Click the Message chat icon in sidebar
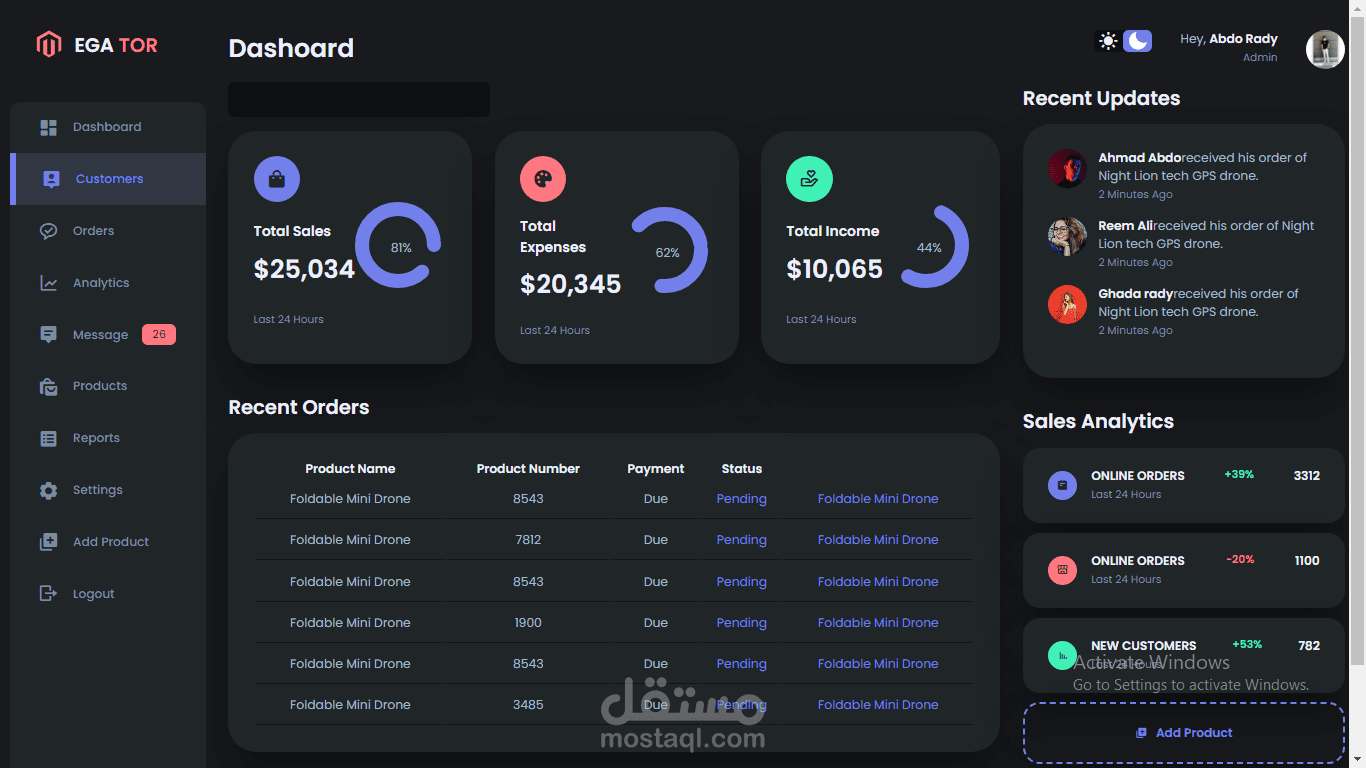The height and width of the screenshot is (768, 1366). (48, 334)
